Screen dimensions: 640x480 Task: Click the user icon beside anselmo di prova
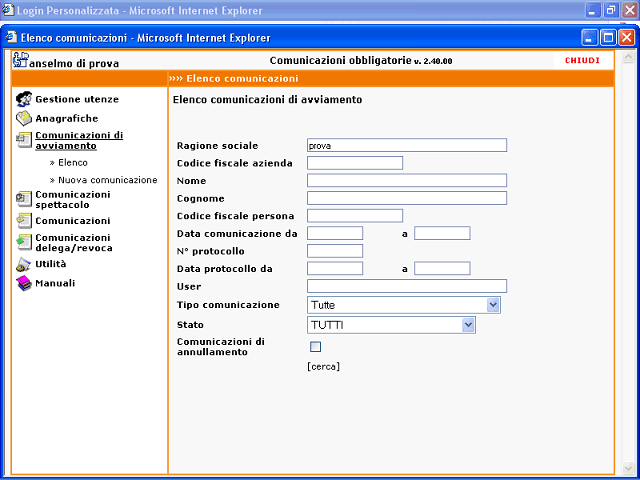20,60
